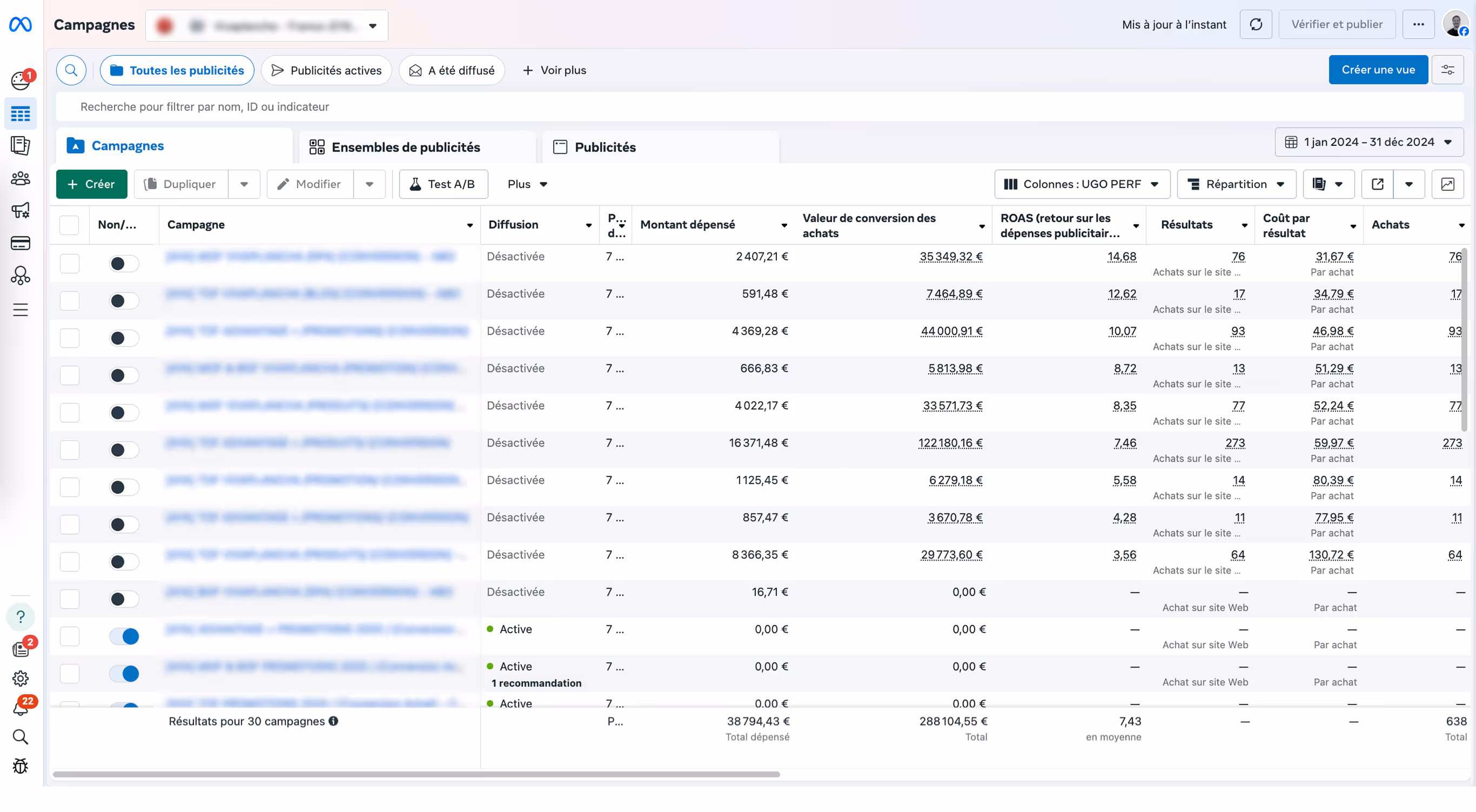Open notifications bell with 22 badge
The height and width of the screenshot is (812, 1476).
(x=21, y=708)
